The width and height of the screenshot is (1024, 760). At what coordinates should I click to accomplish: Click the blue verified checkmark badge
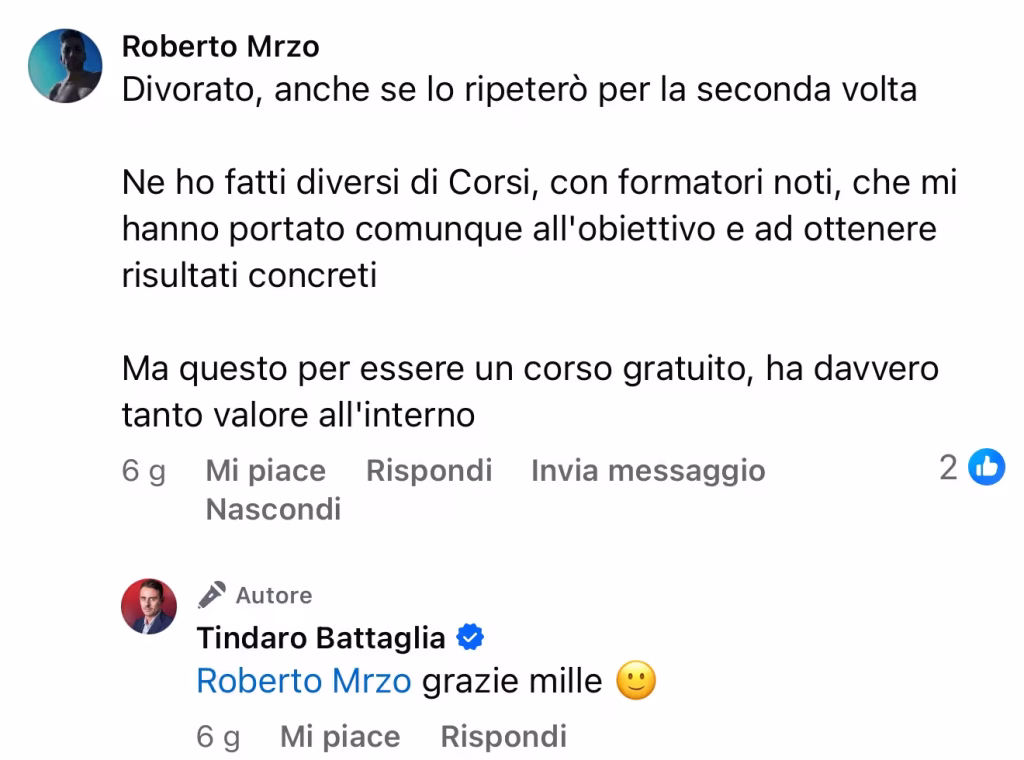click(x=470, y=637)
